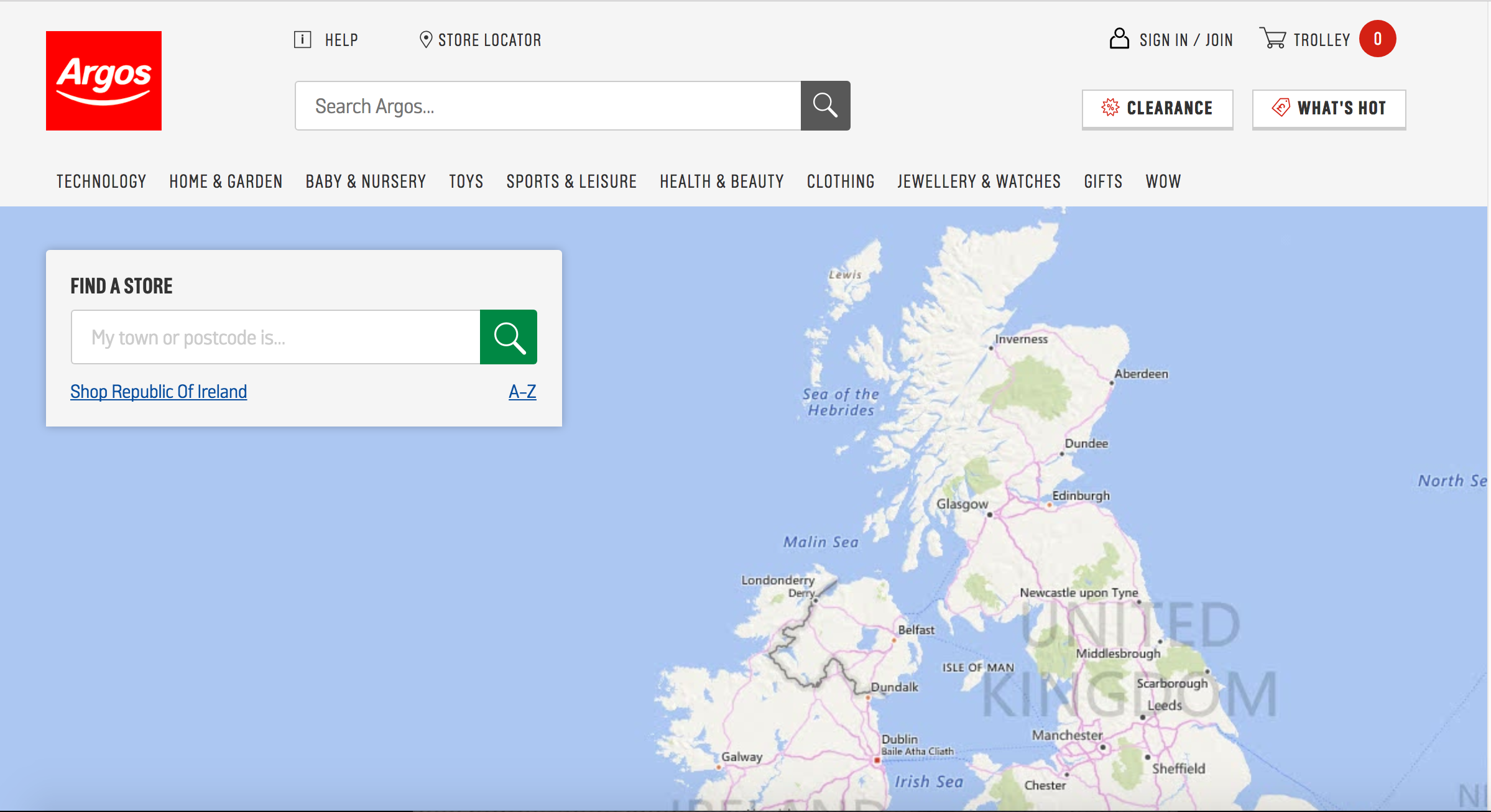Click the Sea of the Hebrides label
1491x812 pixels.
841,402
